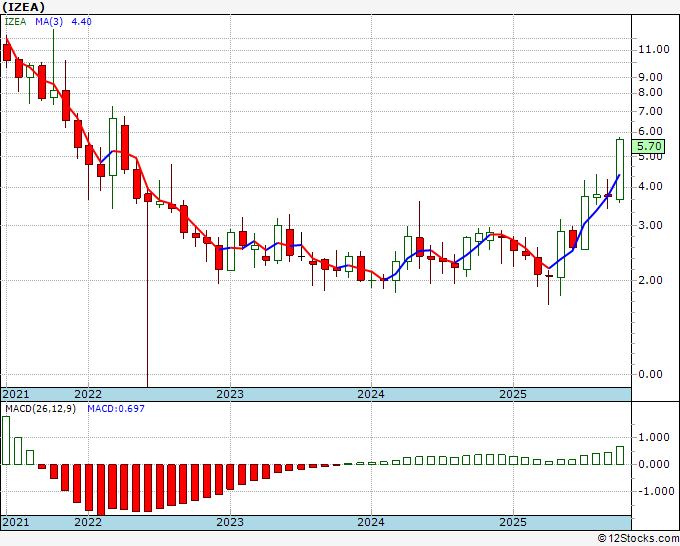Screen dimensions: 680x546
Task: Click the 2022 label on price chart timeline
Action: pyautogui.click(x=88, y=394)
